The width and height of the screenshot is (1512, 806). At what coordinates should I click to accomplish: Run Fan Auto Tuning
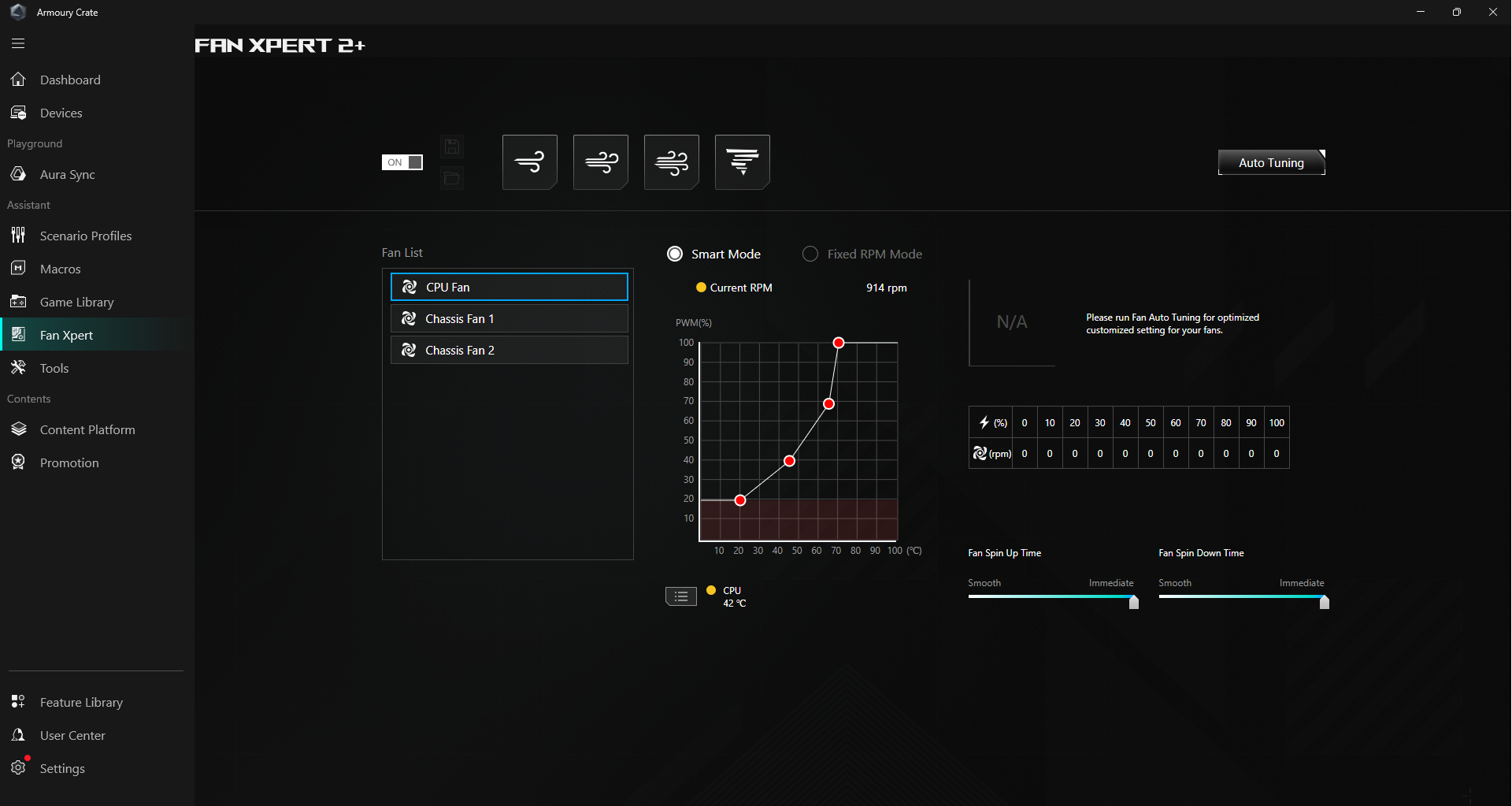pyautogui.click(x=1270, y=162)
